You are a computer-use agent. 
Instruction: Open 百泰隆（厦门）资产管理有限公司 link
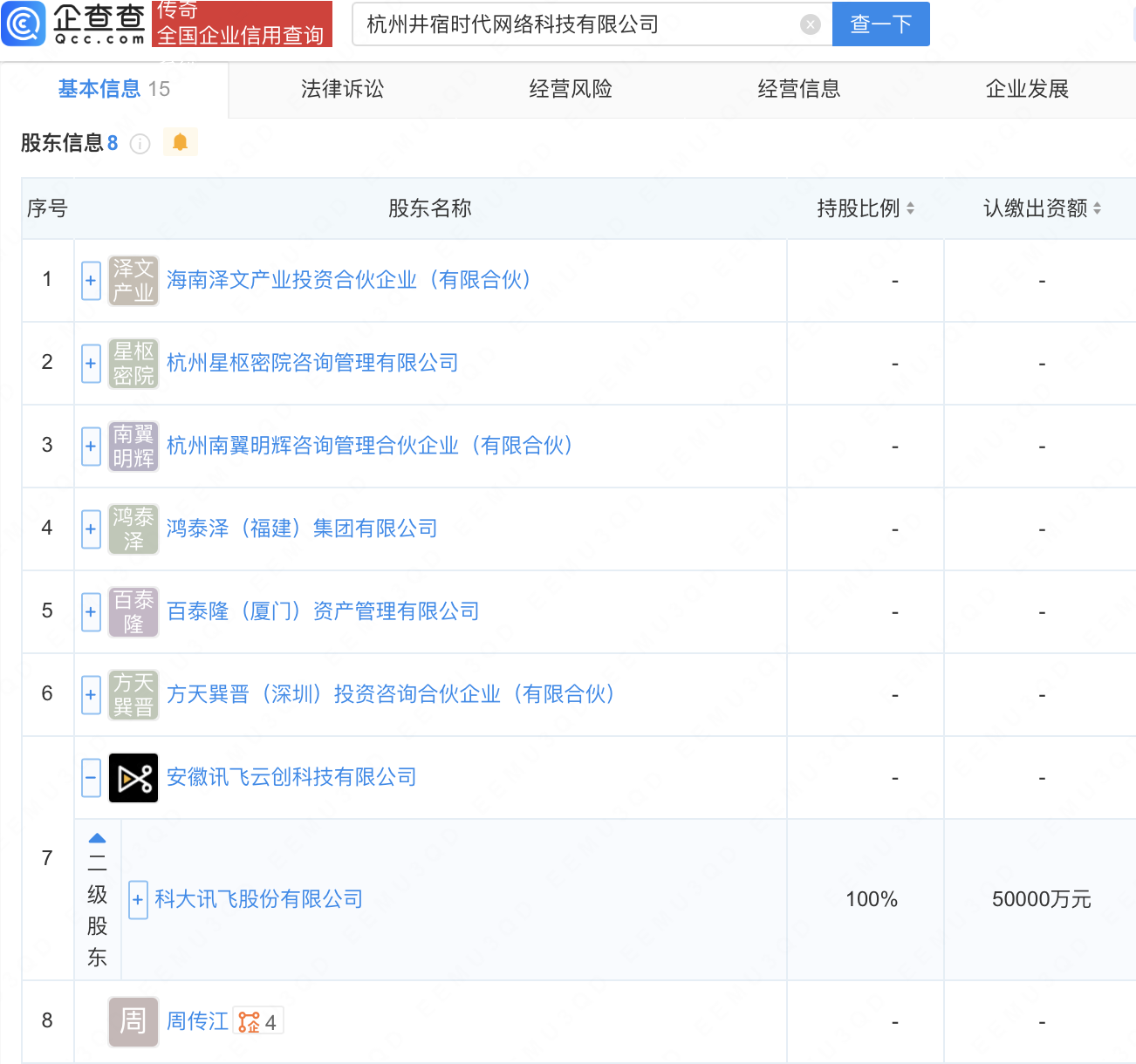pyautogui.click(x=323, y=611)
